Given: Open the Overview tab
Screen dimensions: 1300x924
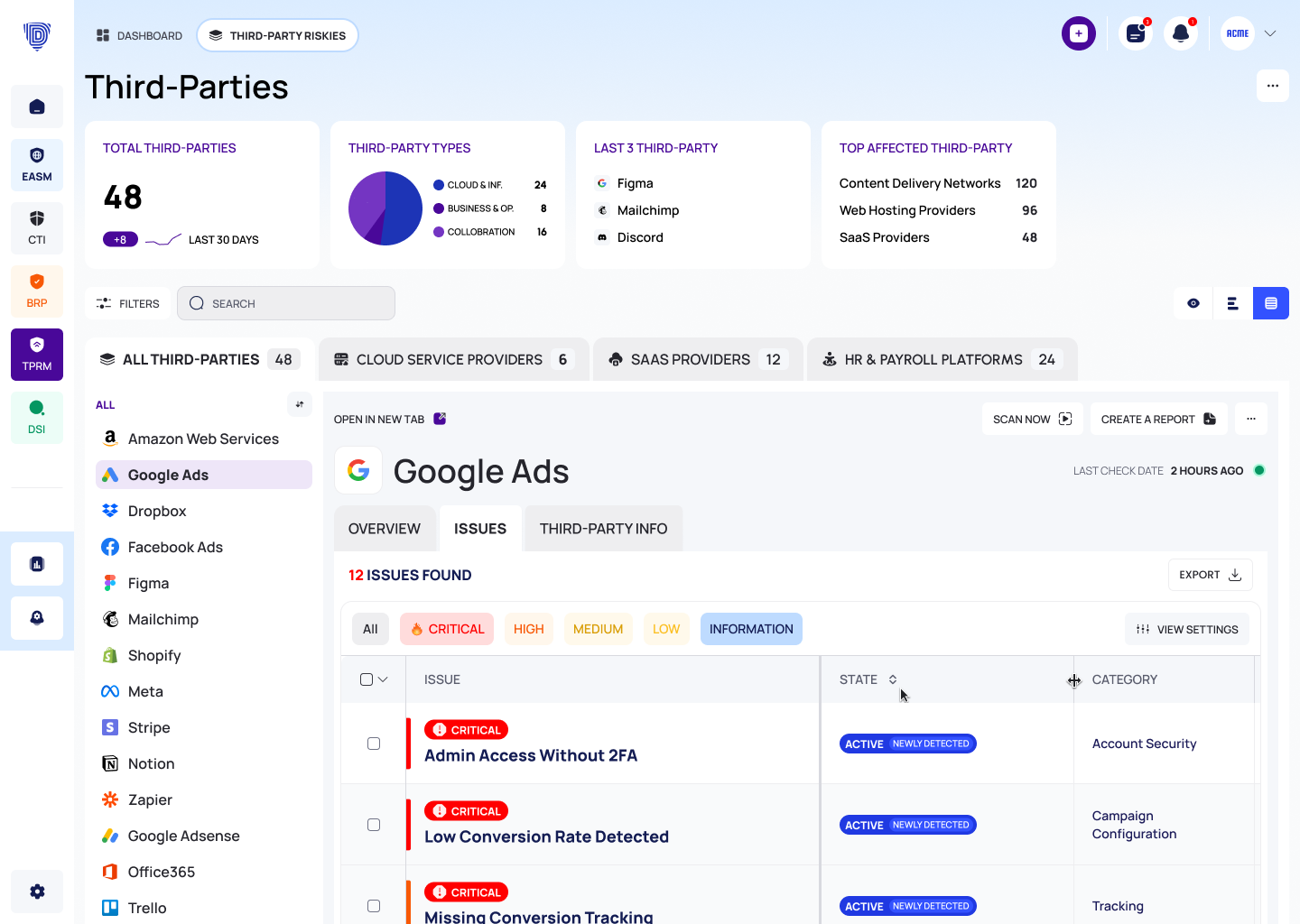Looking at the screenshot, I should 385,529.
